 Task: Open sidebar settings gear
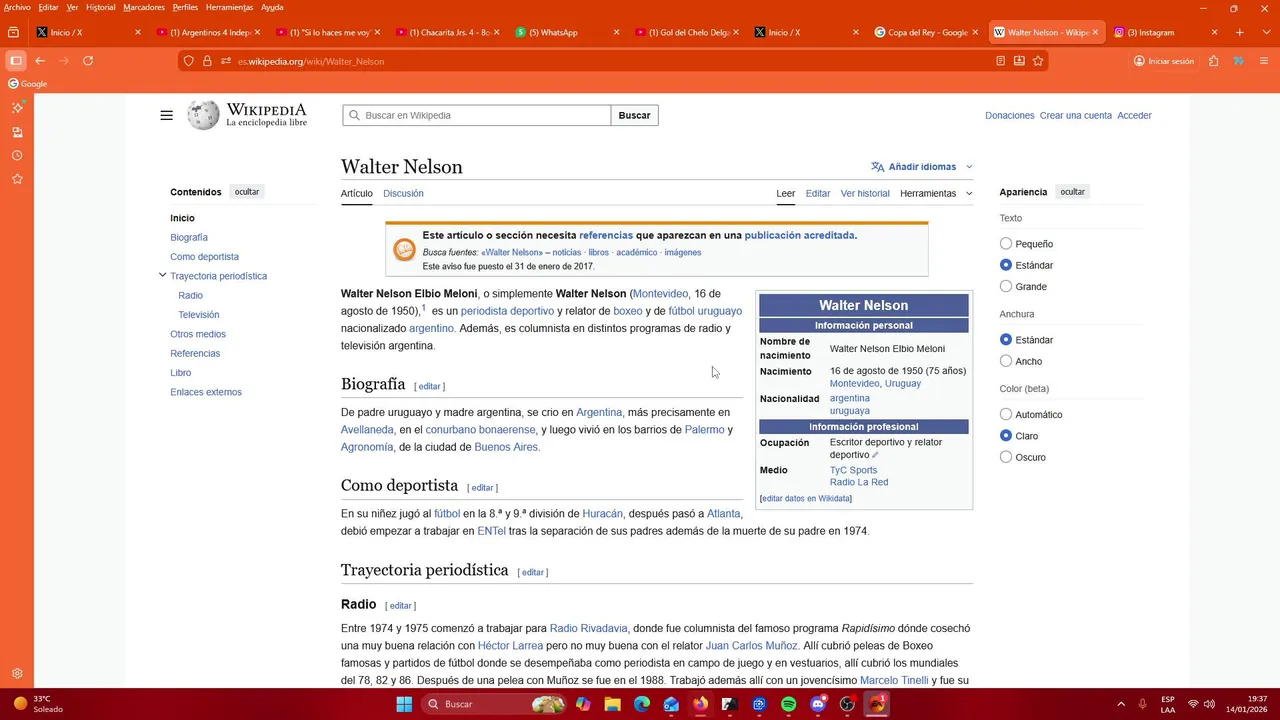coord(17,674)
